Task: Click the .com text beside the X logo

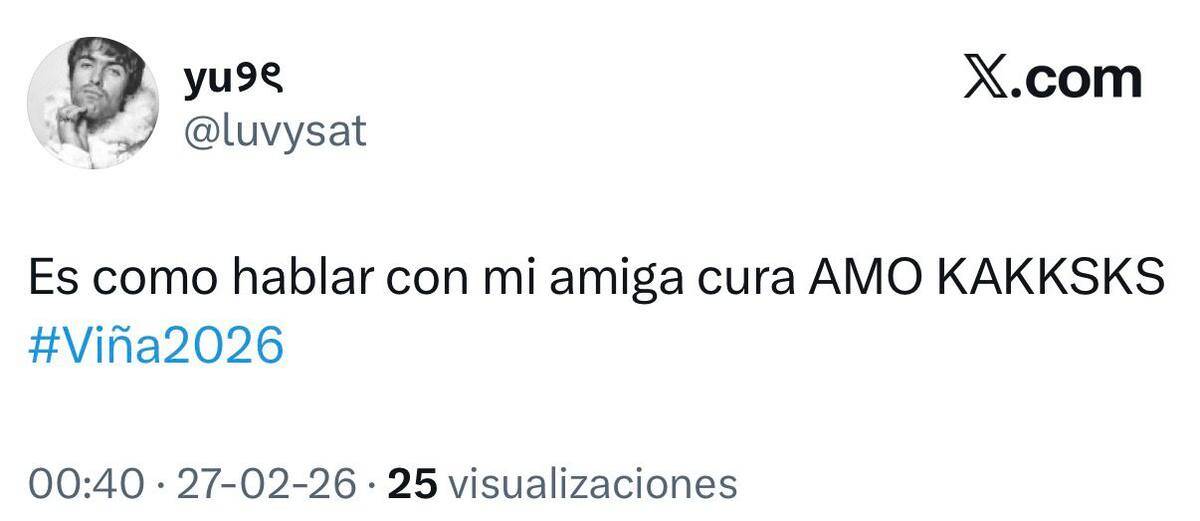Action: click(x=1074, y=80)
